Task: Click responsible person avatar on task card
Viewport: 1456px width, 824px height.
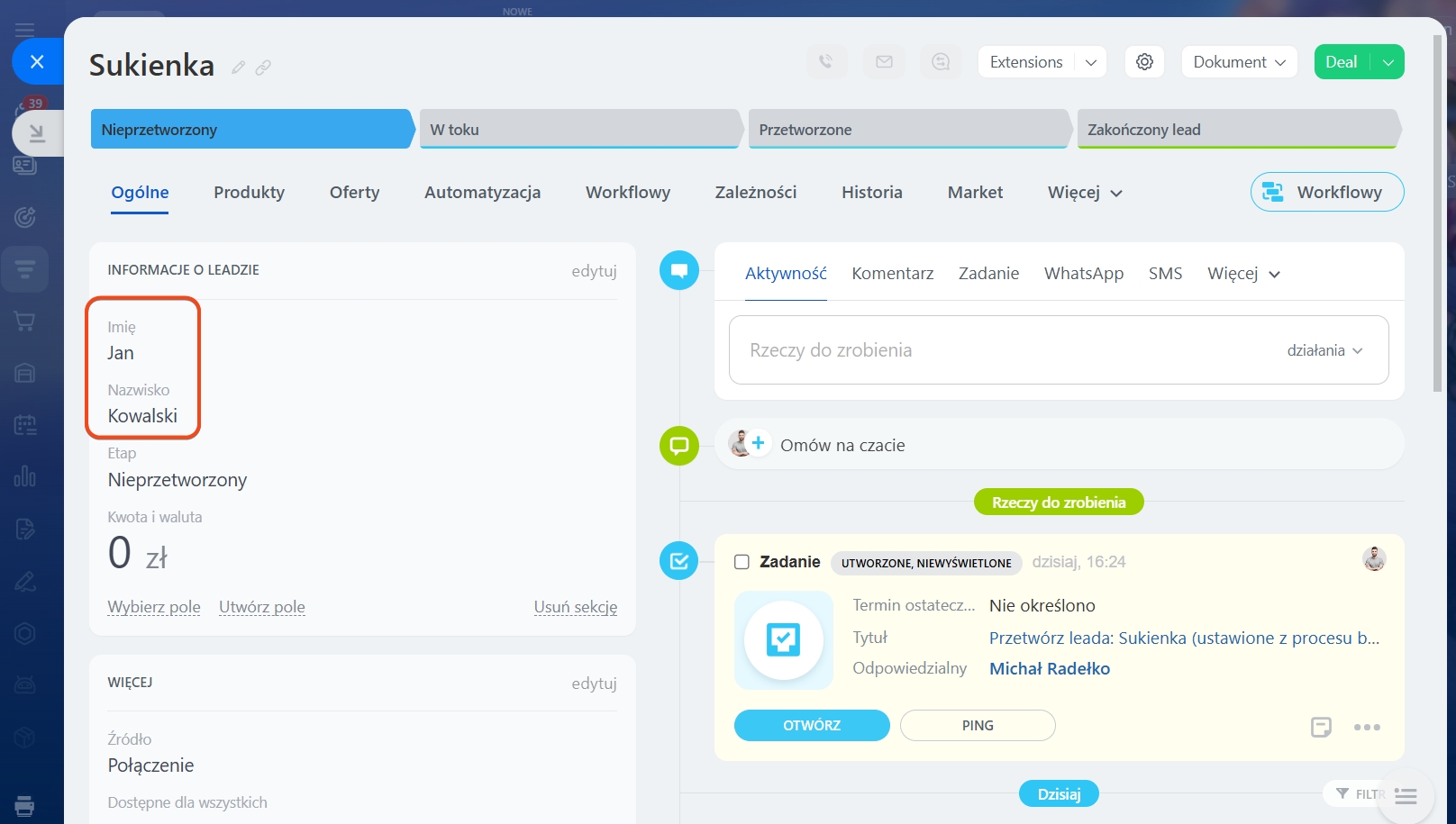Action: tap(1374, 559)
